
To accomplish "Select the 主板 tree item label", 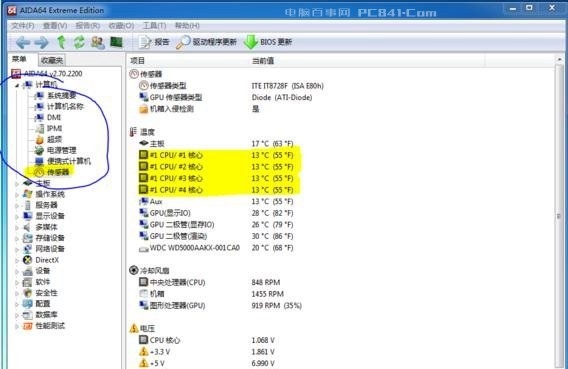I will tap(43, 183).
